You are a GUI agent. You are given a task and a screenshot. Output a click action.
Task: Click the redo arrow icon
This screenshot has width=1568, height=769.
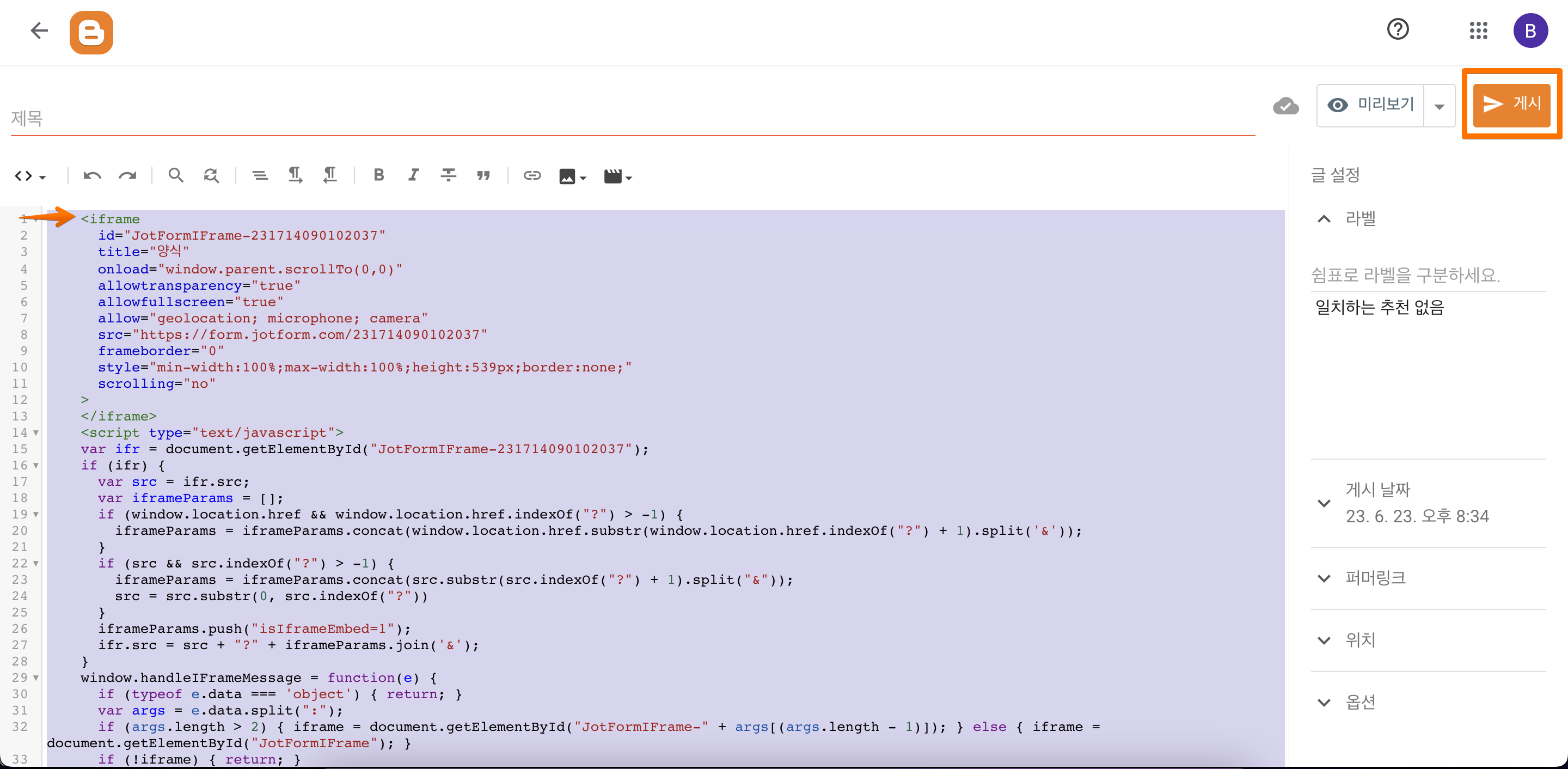tap(127, 176)
